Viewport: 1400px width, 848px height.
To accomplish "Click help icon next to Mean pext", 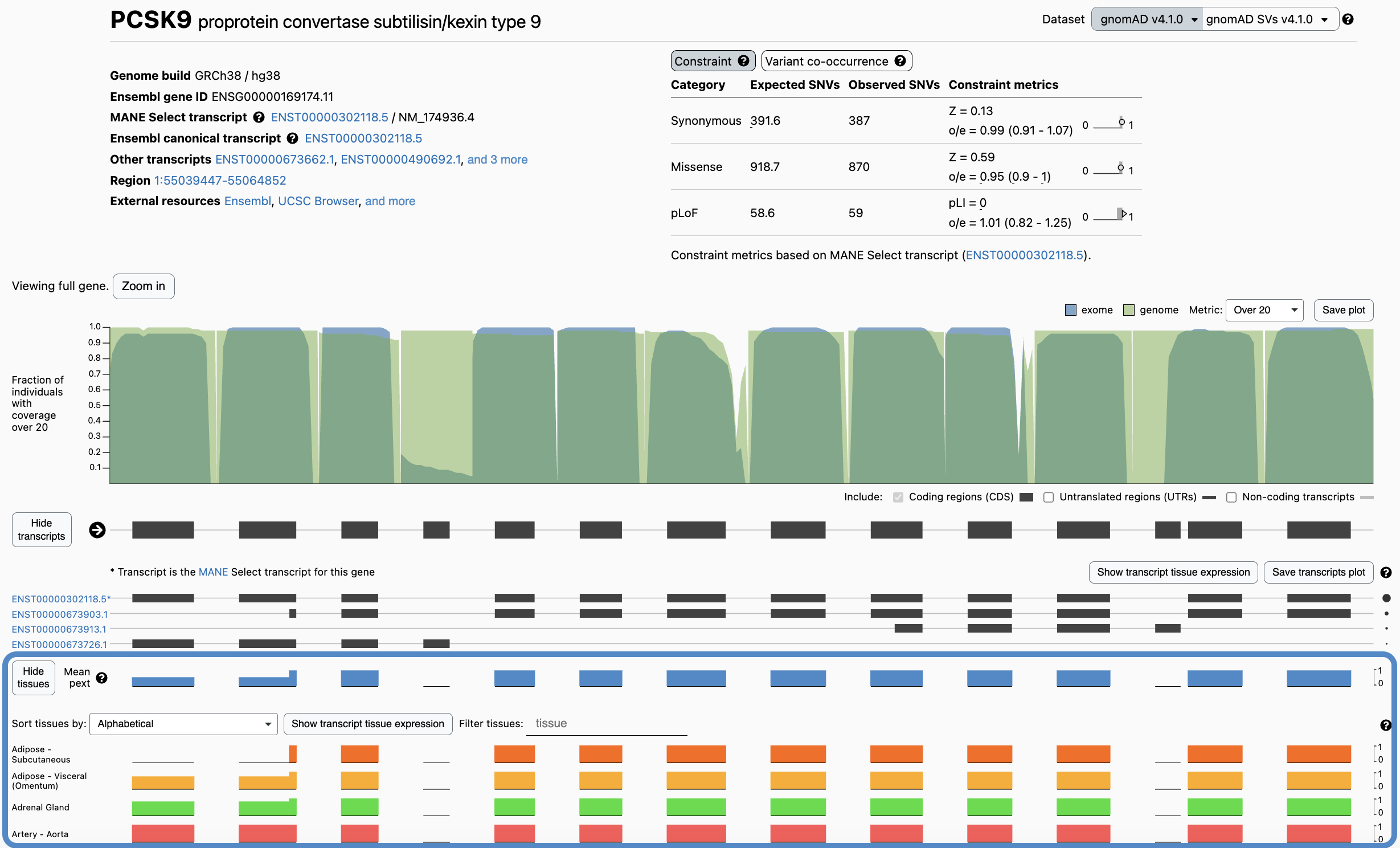I will [102, 678].
